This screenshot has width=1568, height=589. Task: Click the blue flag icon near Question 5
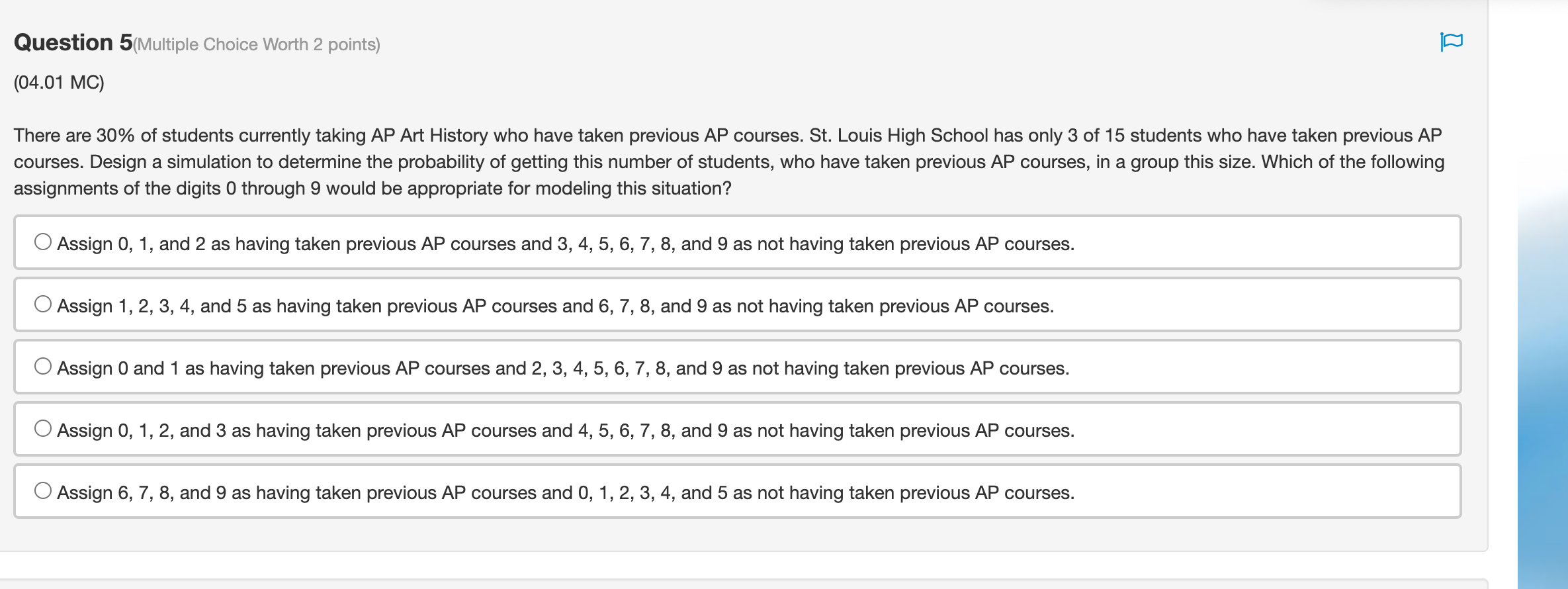1452,42
